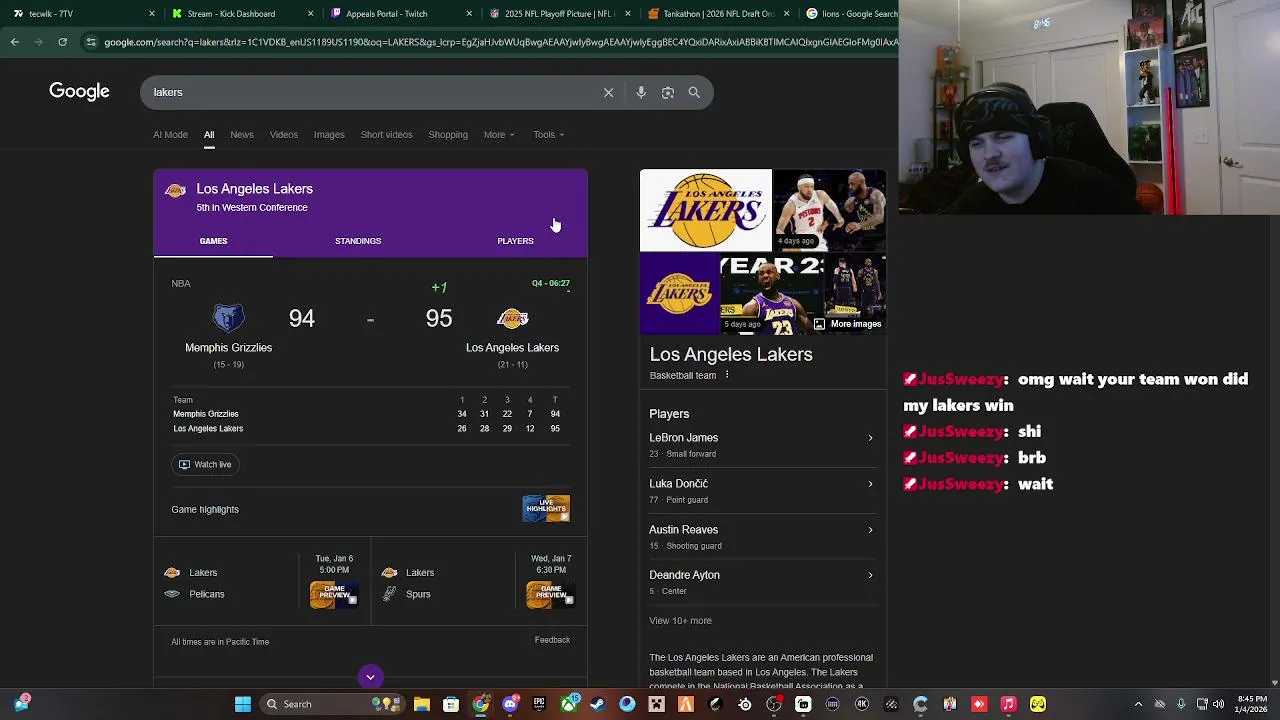The image size is (1280, 720).
Task: Open File Explorer from the taskbar
Action: click(x=422, y=704)
